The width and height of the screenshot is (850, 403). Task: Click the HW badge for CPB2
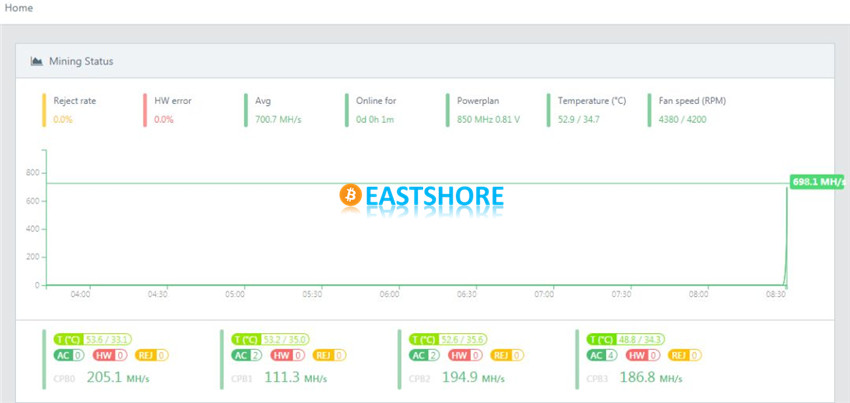[x=466, y=356]
